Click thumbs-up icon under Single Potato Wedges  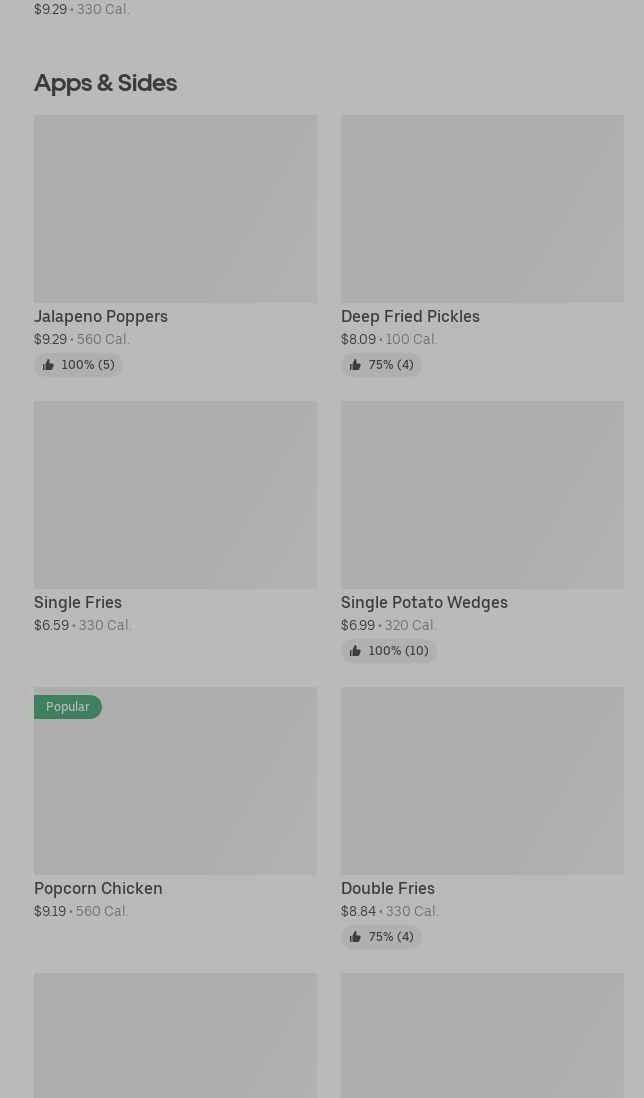[x=355, y=651]
